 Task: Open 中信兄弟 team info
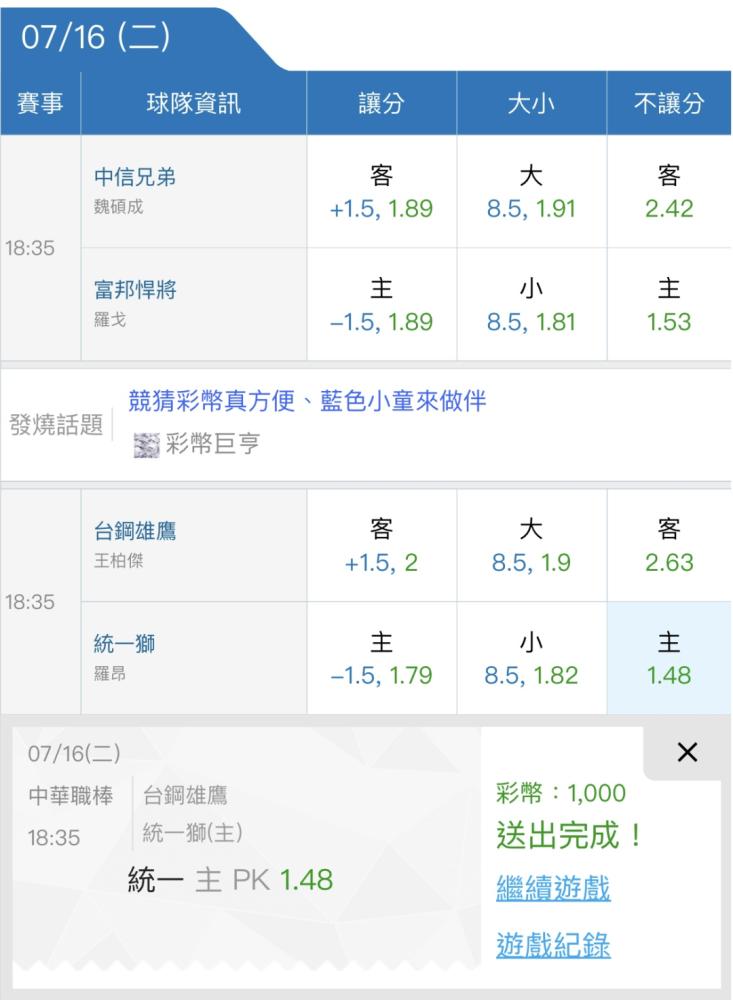click(x=134, y=177)
